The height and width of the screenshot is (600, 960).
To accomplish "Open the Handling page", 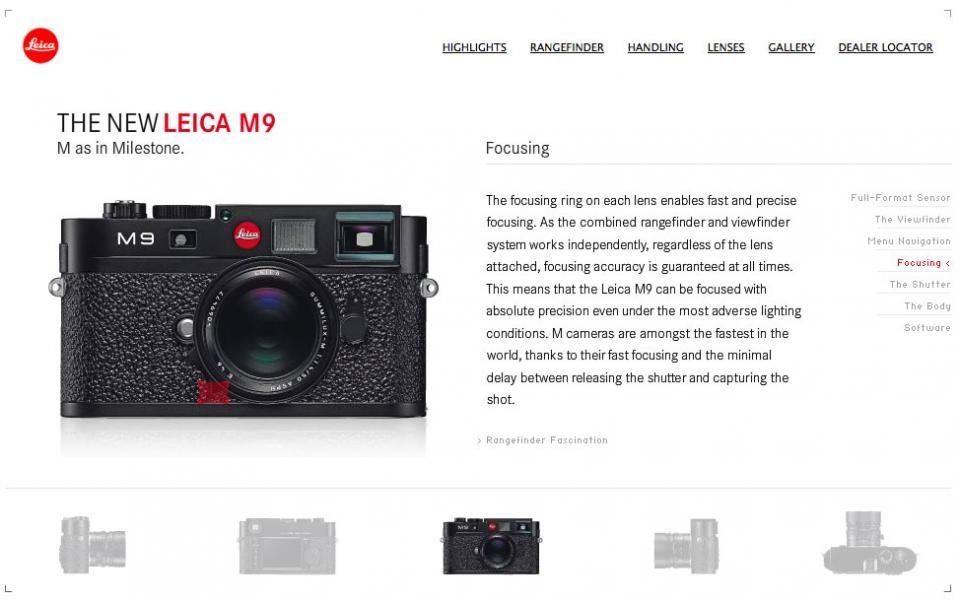I will pos(655,48).
